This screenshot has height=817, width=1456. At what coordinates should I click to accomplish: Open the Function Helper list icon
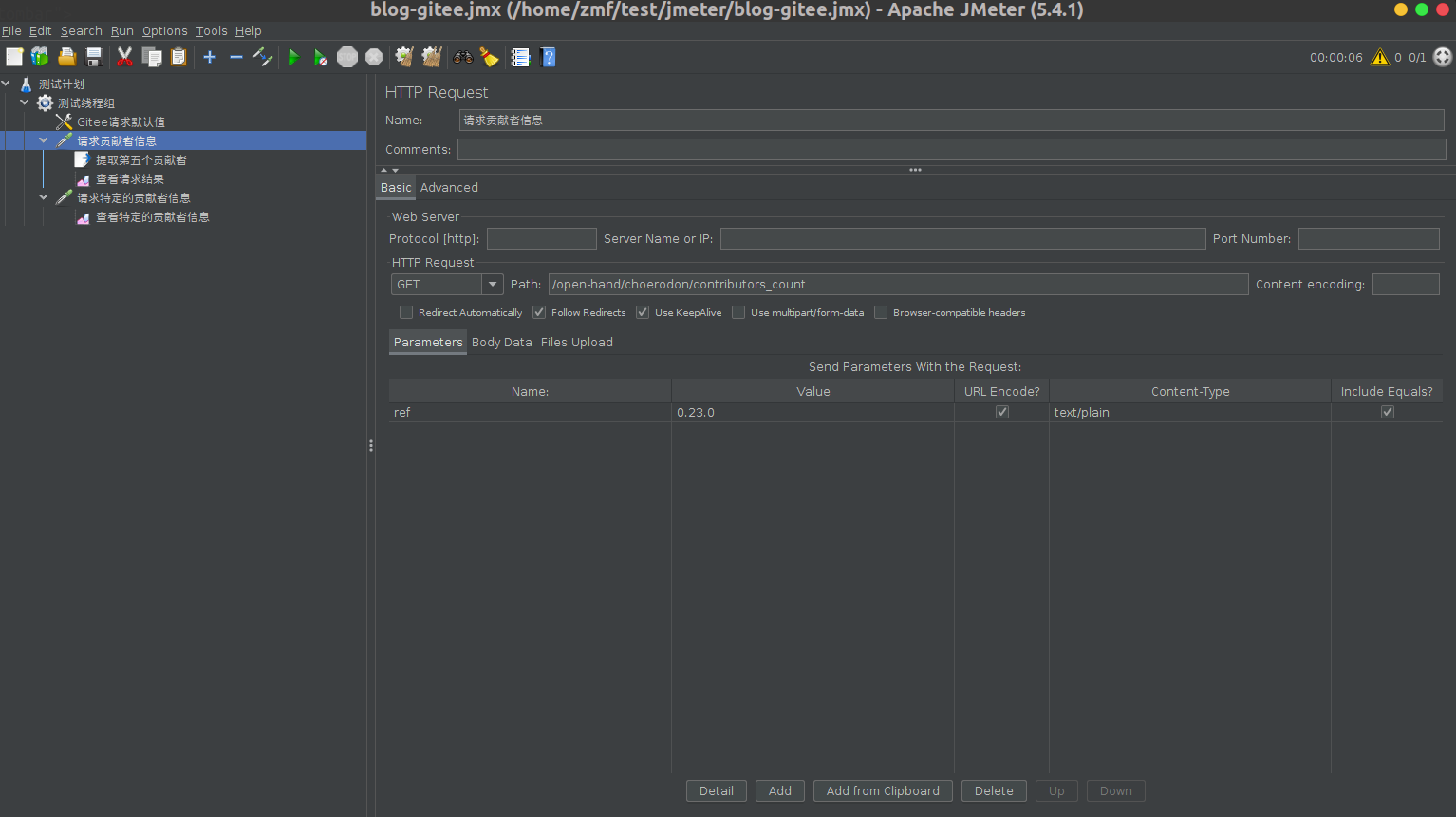[520, 57]
